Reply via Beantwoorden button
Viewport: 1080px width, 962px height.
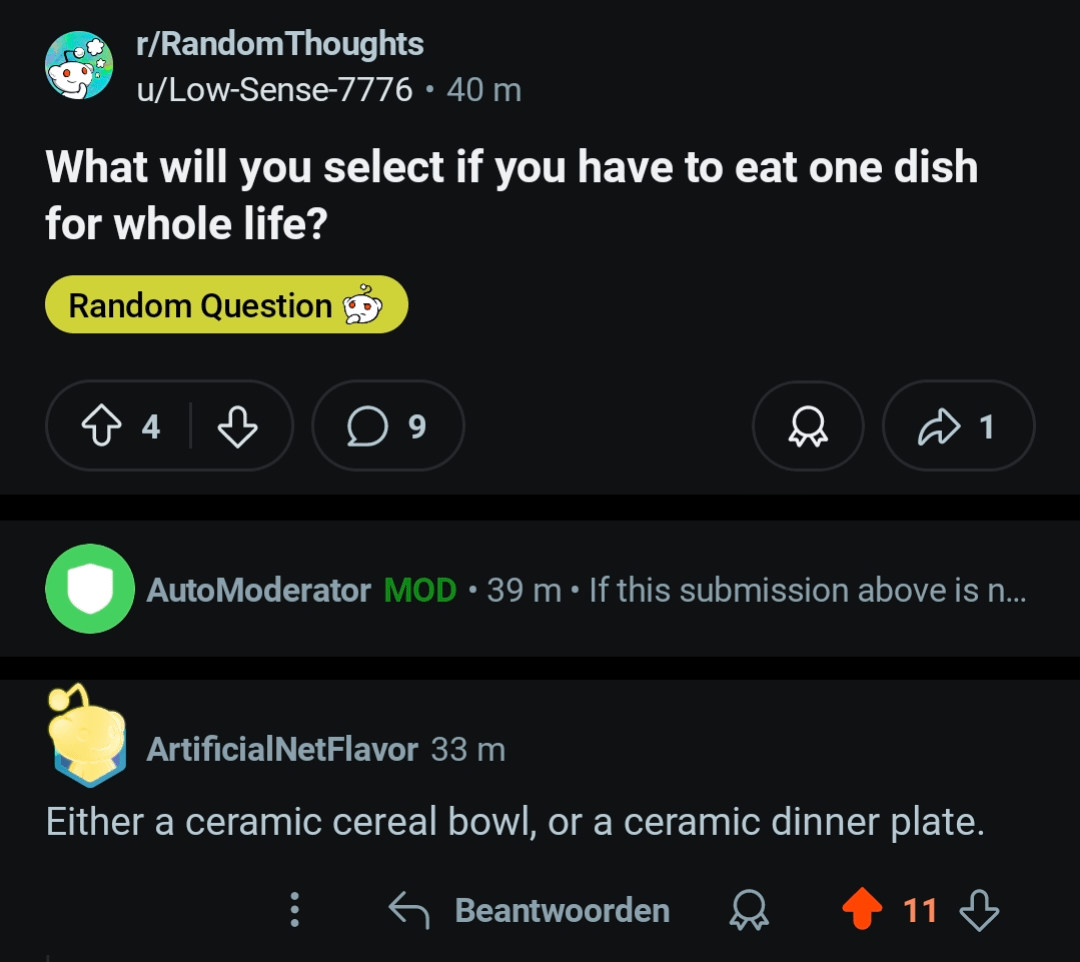pyautogui.click(x=530, y=910)
